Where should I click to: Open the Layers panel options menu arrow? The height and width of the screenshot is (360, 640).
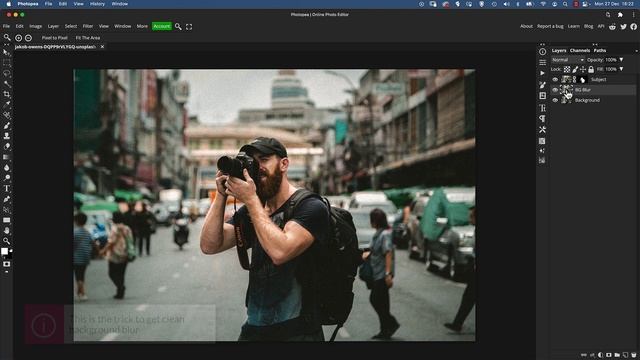(x=637, y=51)
